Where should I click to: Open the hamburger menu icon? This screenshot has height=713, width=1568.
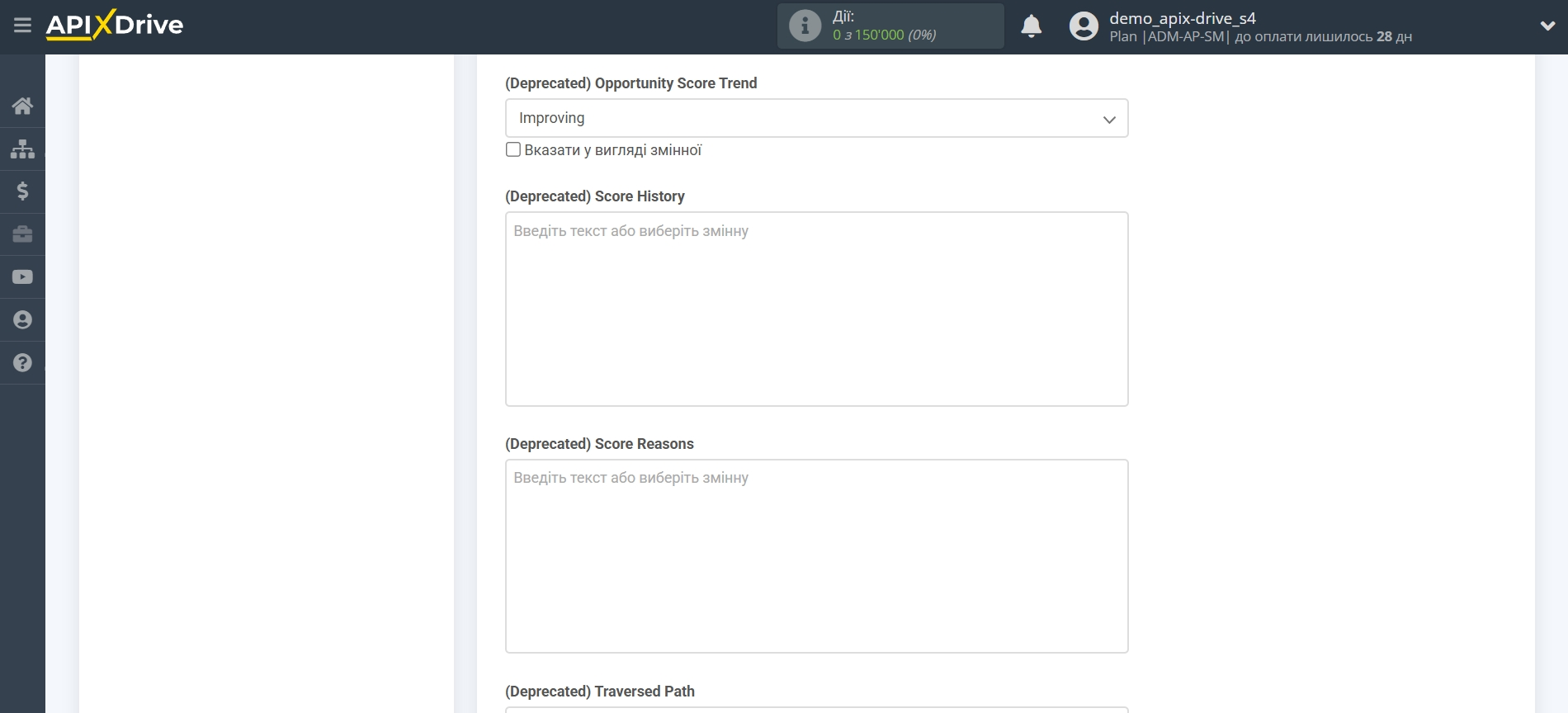click(x=22, y=26)
